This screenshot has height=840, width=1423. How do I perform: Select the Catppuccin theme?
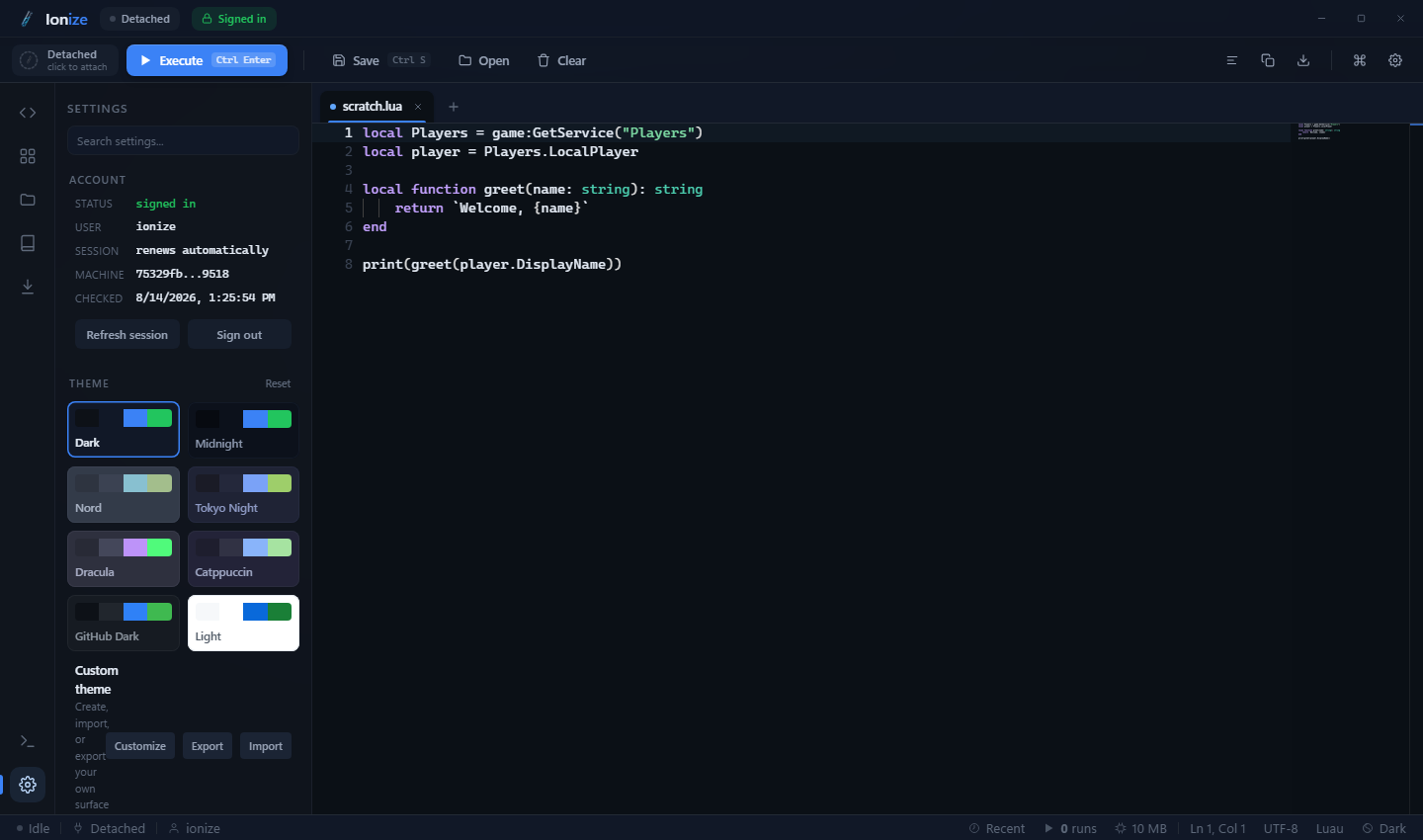(243, 558)
